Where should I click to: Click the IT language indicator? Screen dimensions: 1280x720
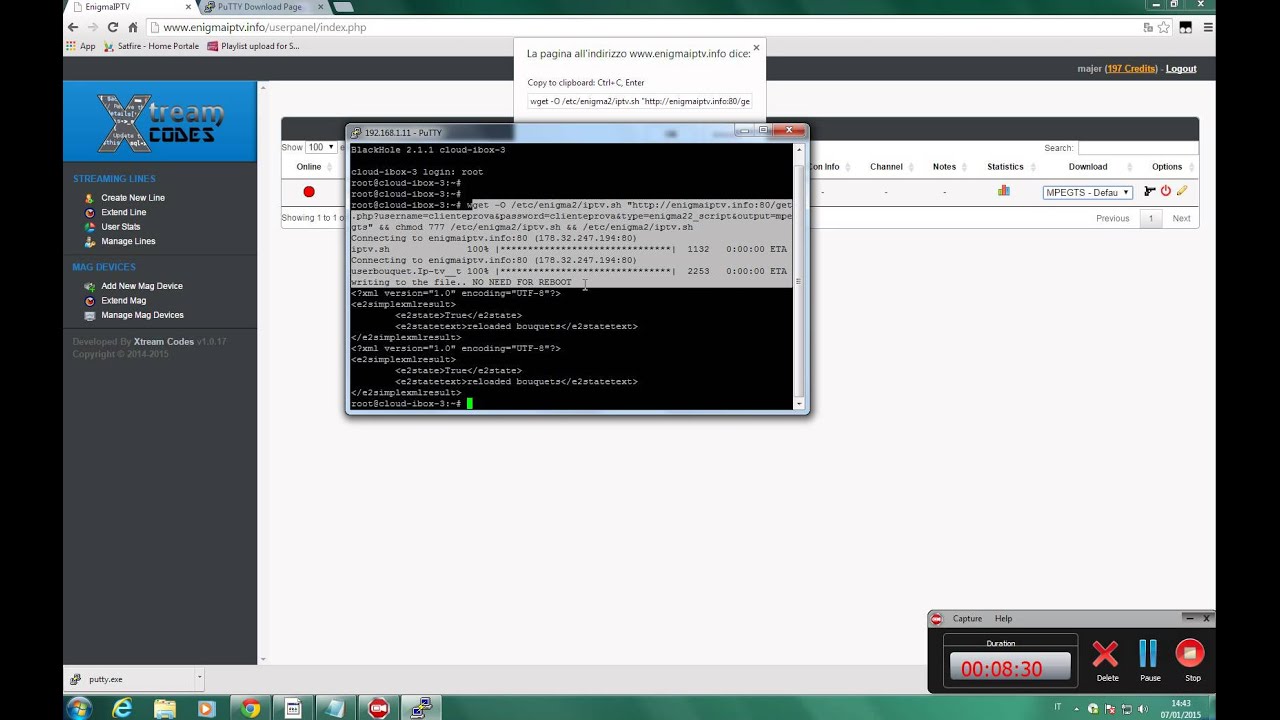[1057, 708]
